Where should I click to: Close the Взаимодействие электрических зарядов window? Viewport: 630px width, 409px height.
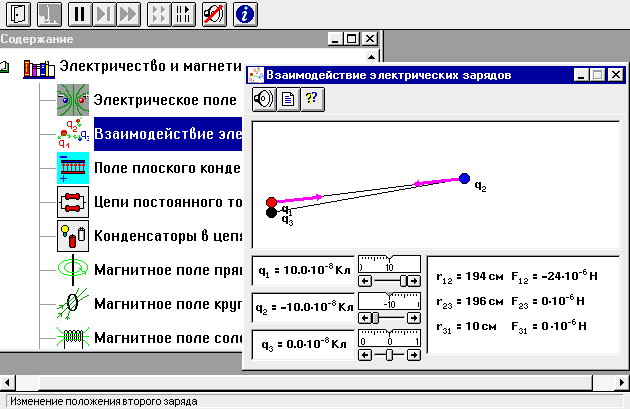(616, 75)
